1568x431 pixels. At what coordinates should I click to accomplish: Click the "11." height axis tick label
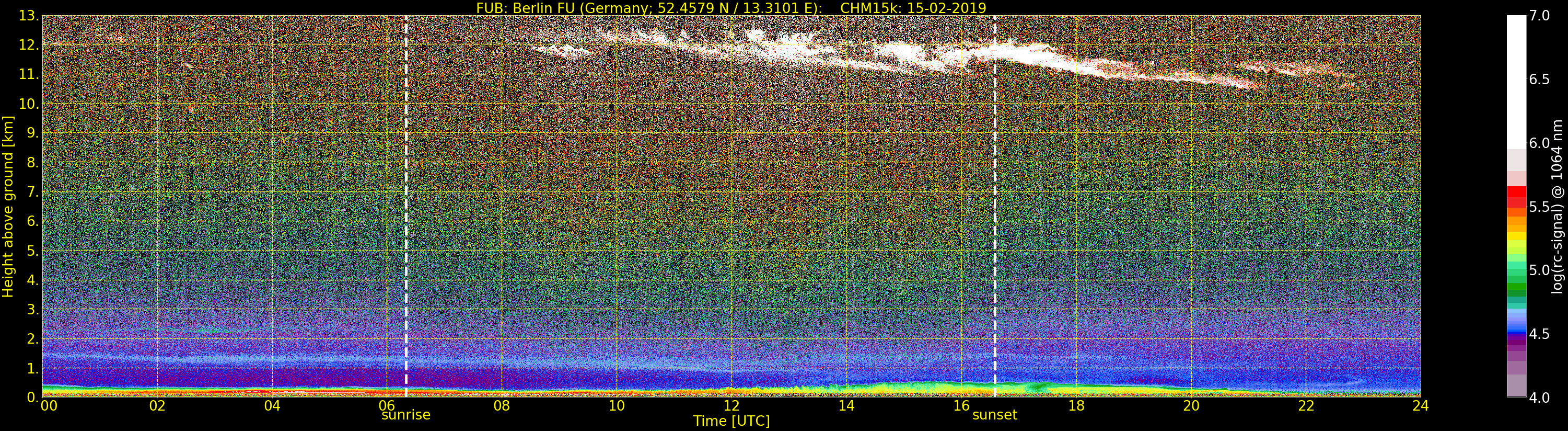pos(29,74)
